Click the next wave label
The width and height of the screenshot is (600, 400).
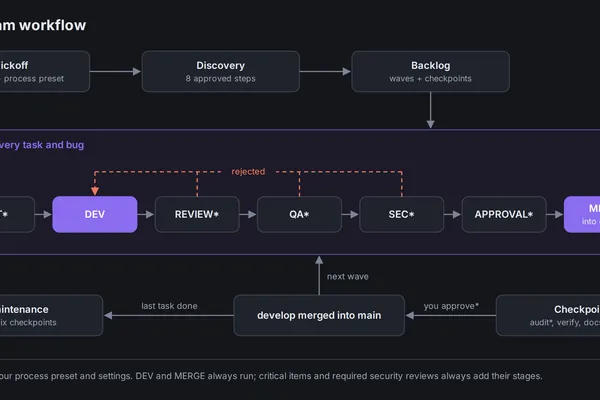347,276
